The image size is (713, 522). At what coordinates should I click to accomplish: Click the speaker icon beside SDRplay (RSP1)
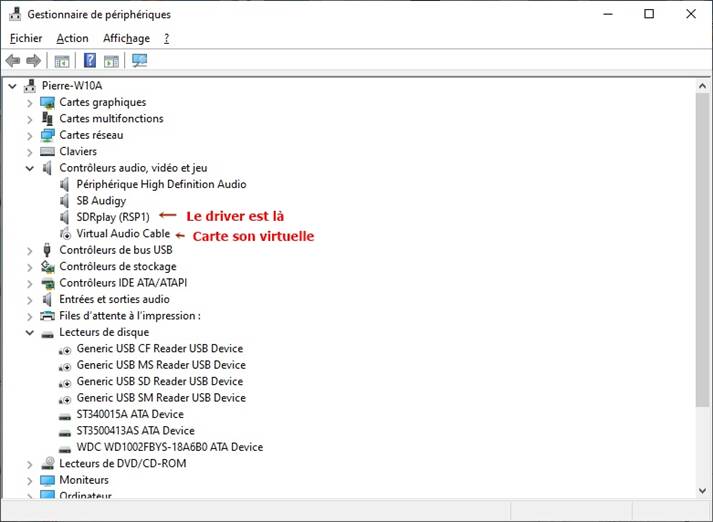coord(65,217)
